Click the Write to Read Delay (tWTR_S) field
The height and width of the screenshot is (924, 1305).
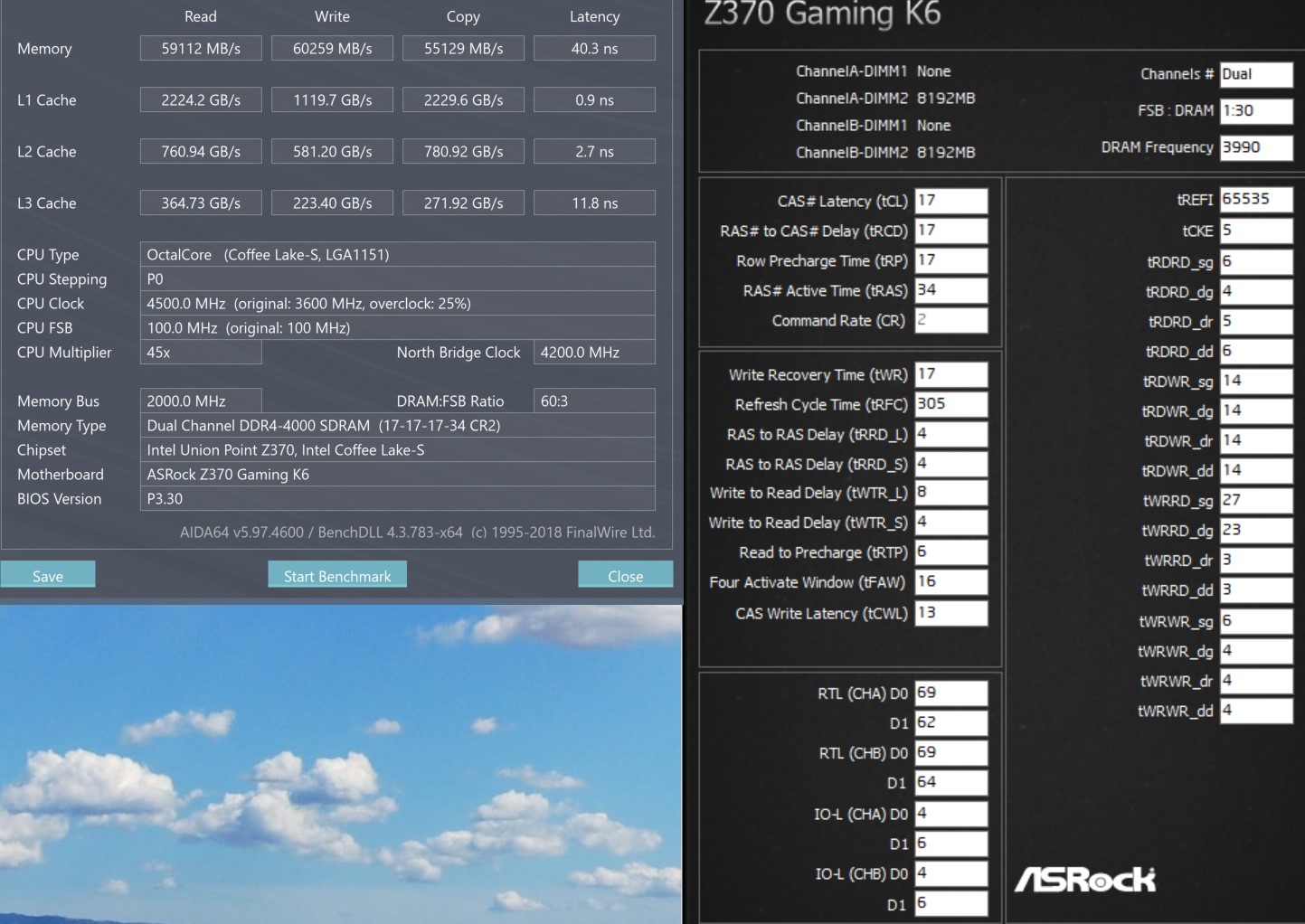point(951,523)
